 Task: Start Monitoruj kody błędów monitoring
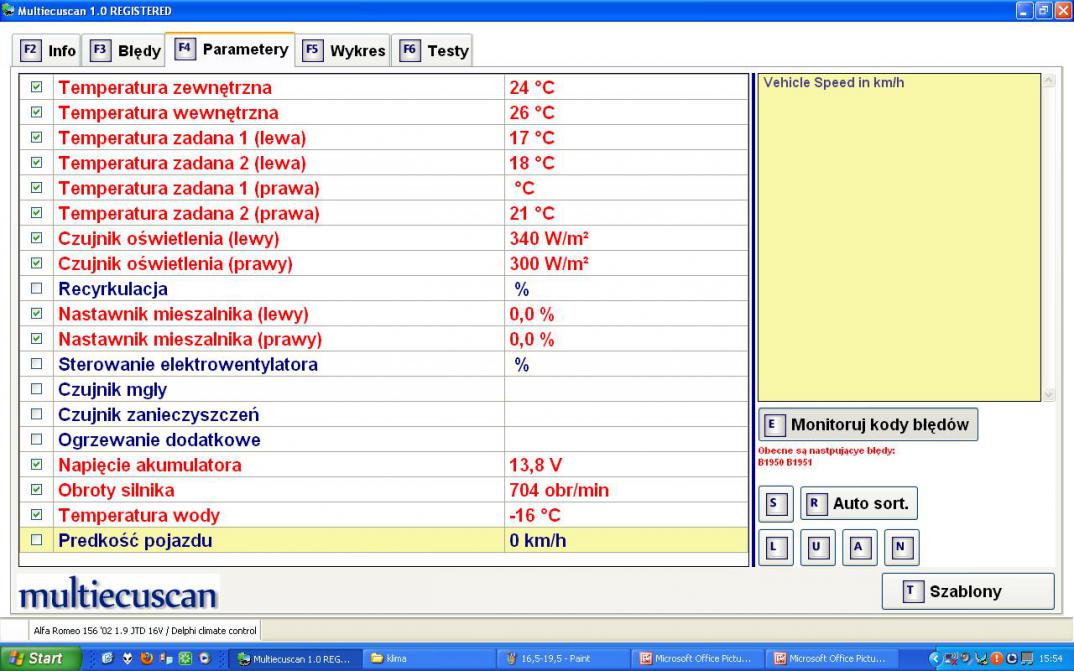pos(868,424)
